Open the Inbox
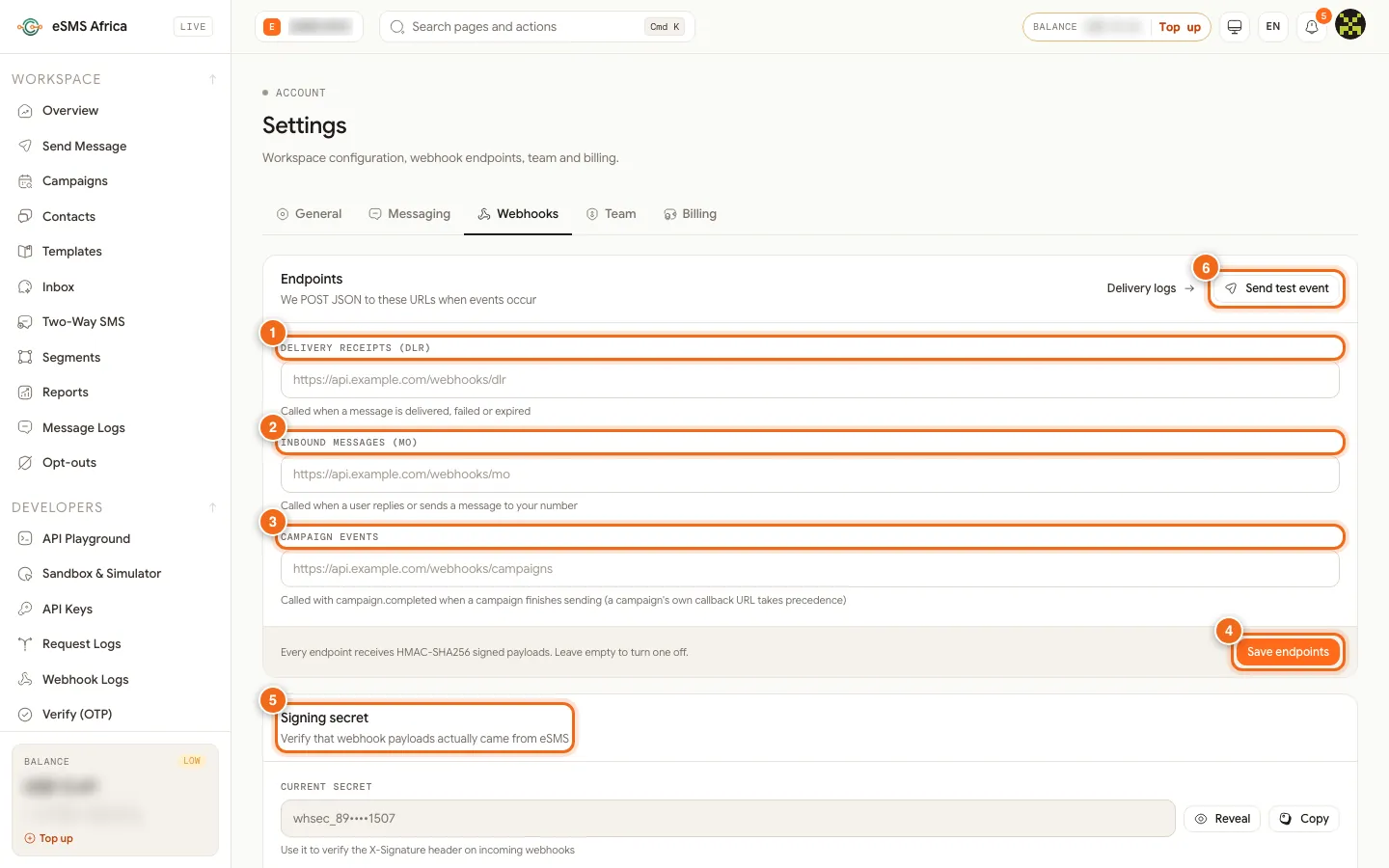Image resolution: width=1389 pixels, height=868 pixels. pos(115,286)
